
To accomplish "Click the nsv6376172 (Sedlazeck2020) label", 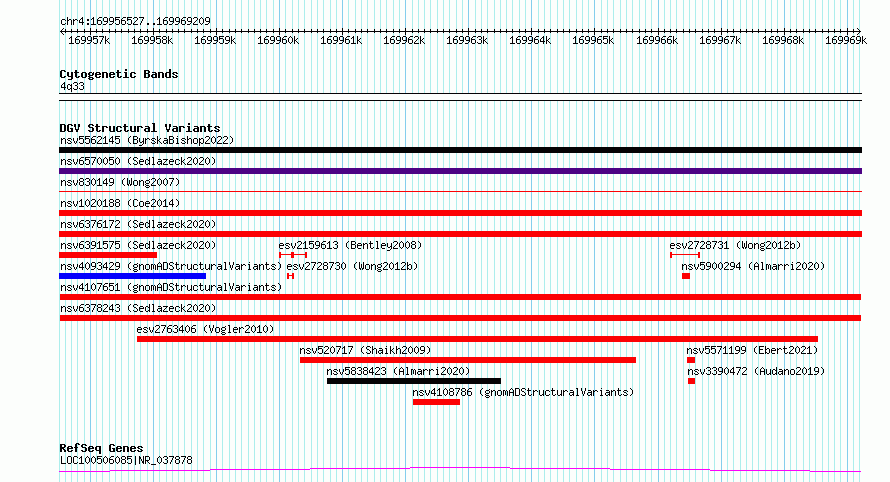I will (x=138, y=224).
